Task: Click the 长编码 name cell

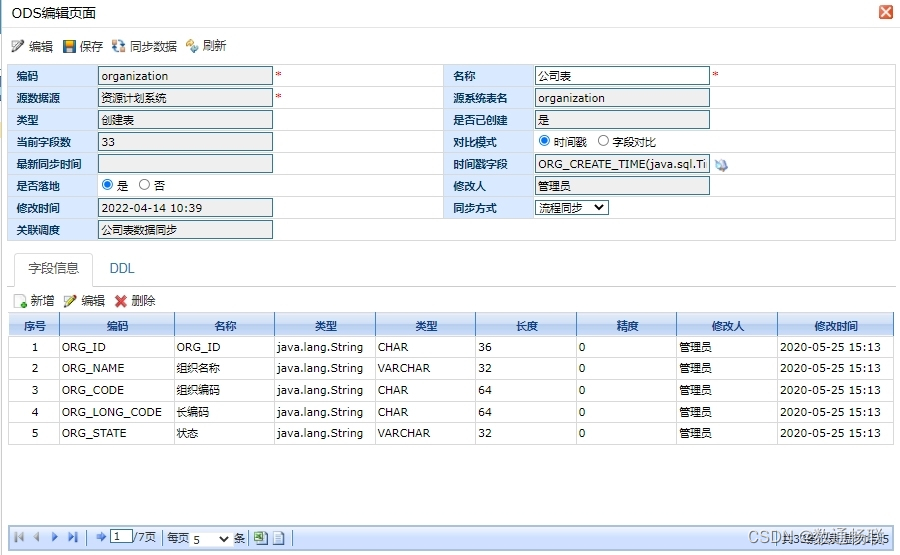Action: [x=224, y=412]
